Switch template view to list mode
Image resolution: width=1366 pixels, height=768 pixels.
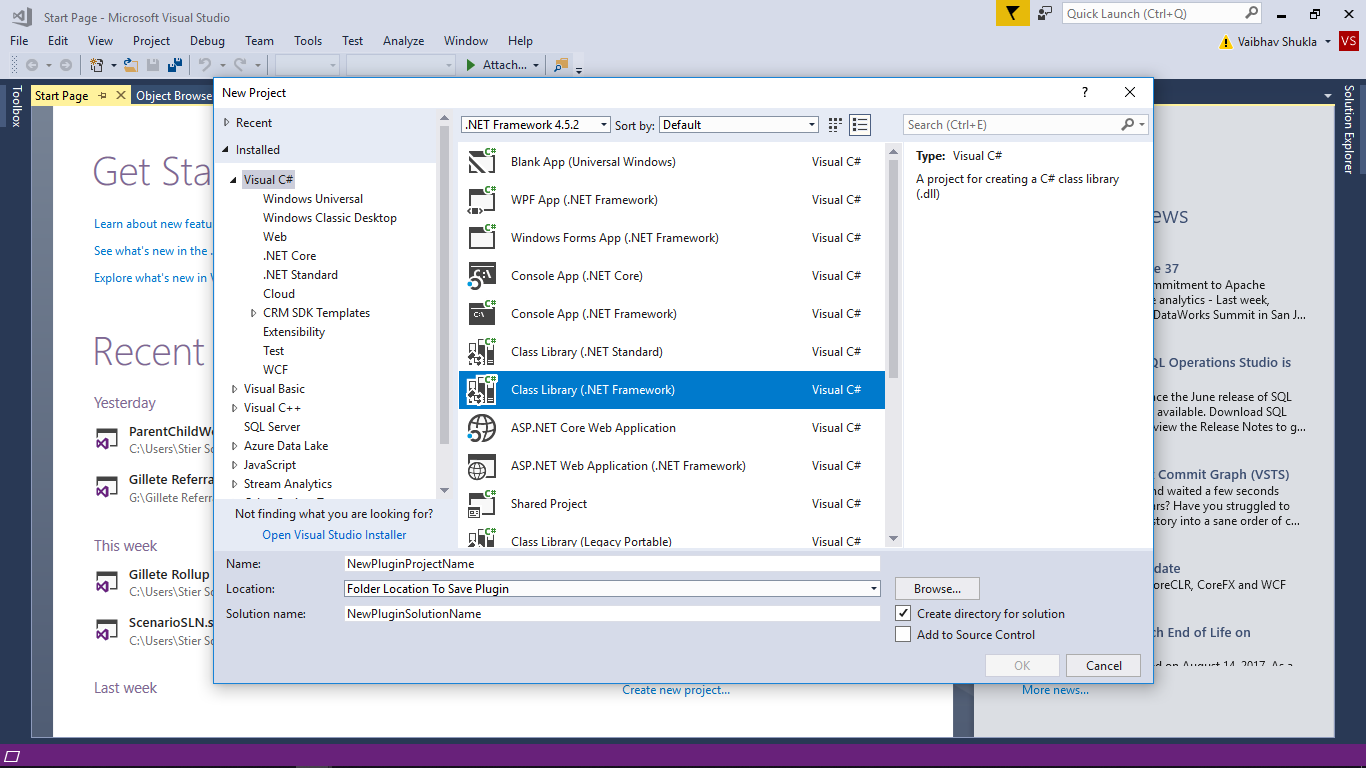coord(859,124)
